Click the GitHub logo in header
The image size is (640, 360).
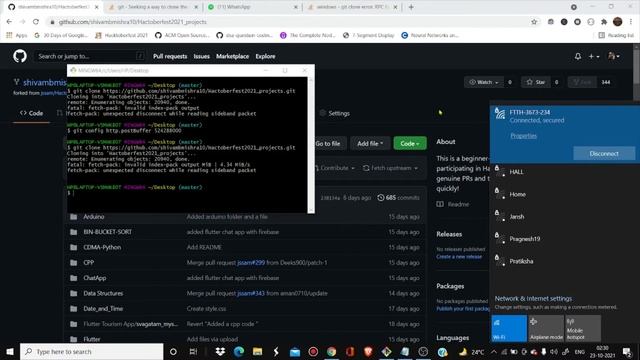pos(20,56)
